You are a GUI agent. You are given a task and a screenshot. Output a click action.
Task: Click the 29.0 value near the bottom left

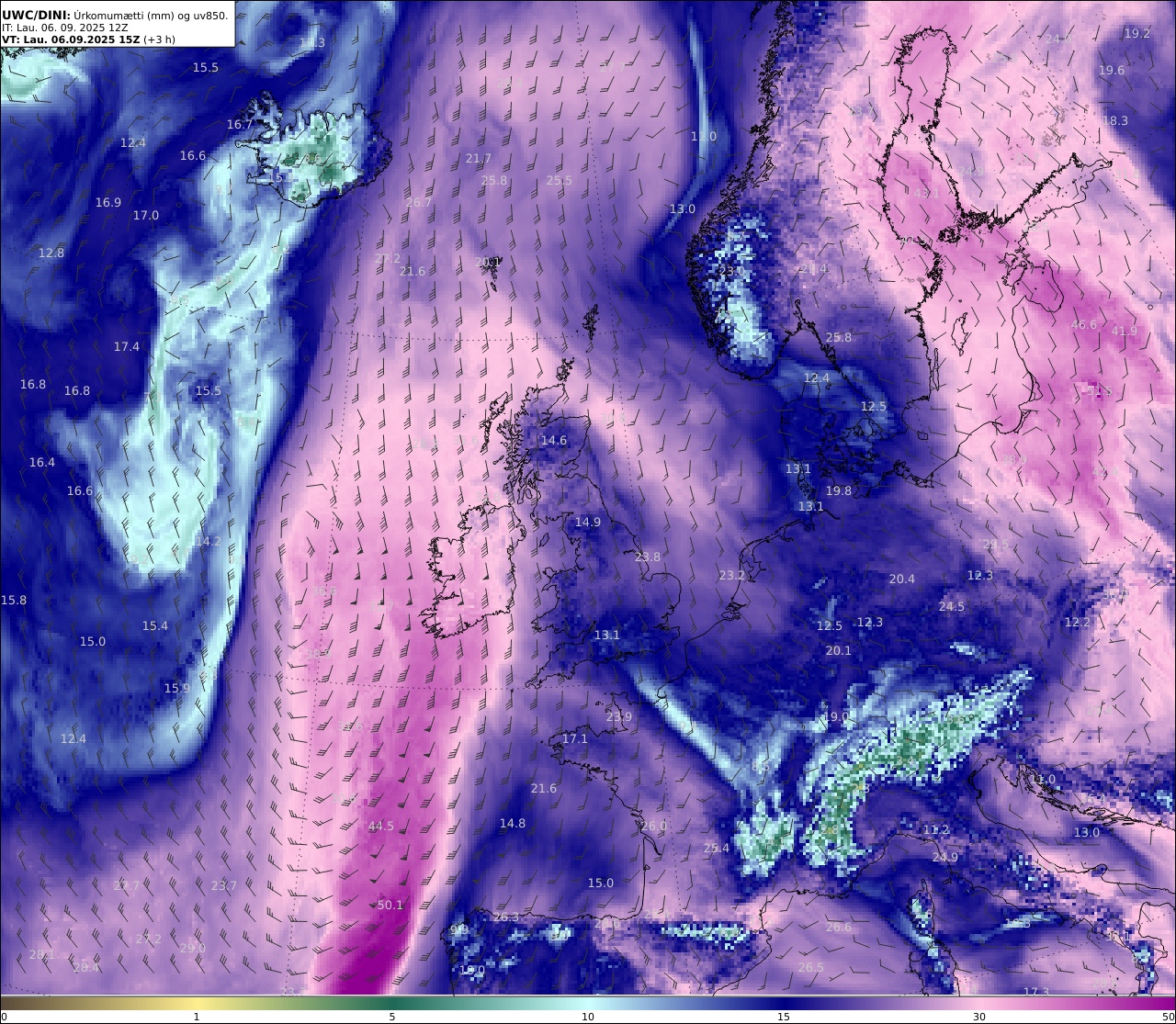click(193, 948)
